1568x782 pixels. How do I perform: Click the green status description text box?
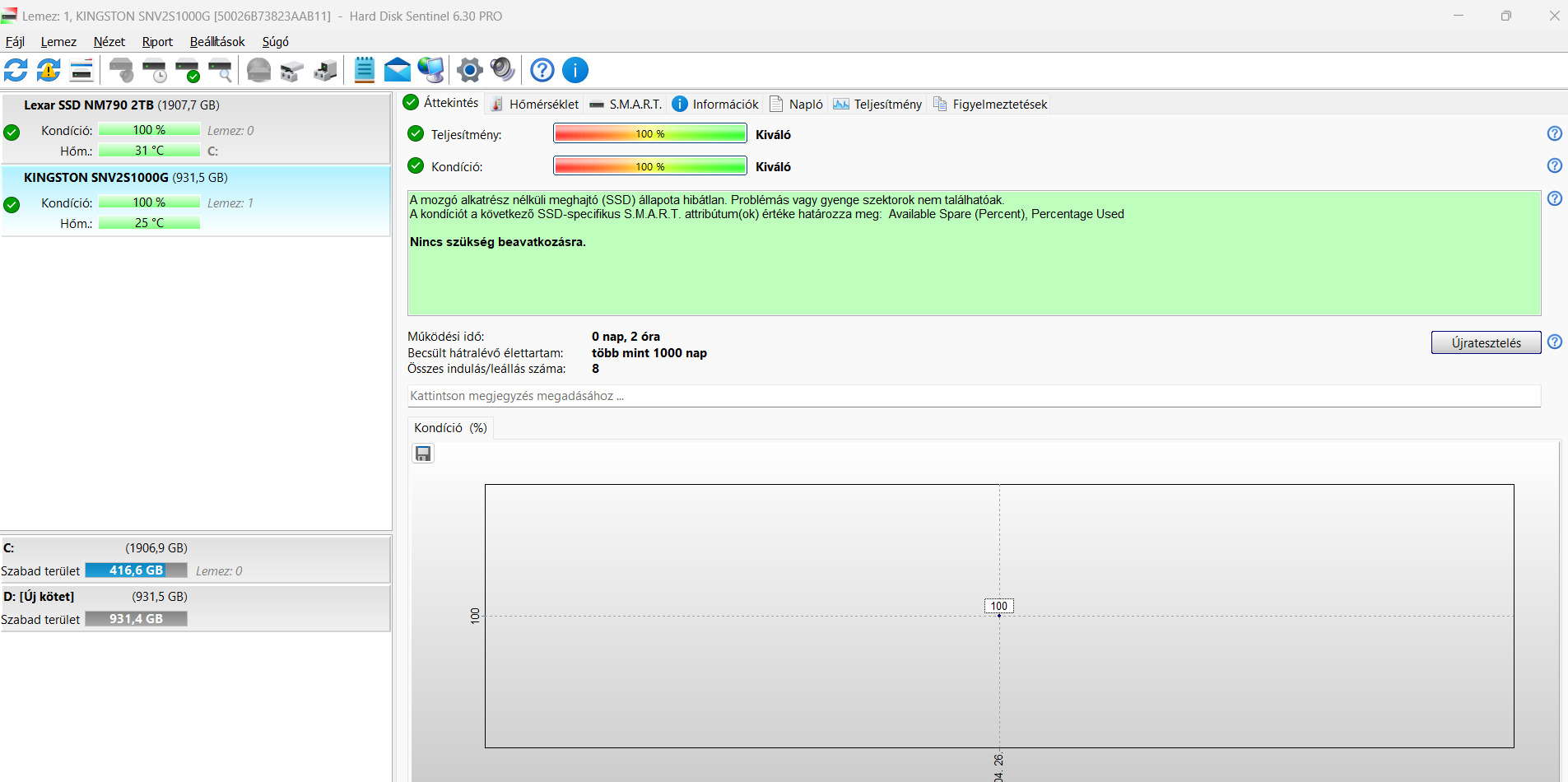tap(974, 254)
